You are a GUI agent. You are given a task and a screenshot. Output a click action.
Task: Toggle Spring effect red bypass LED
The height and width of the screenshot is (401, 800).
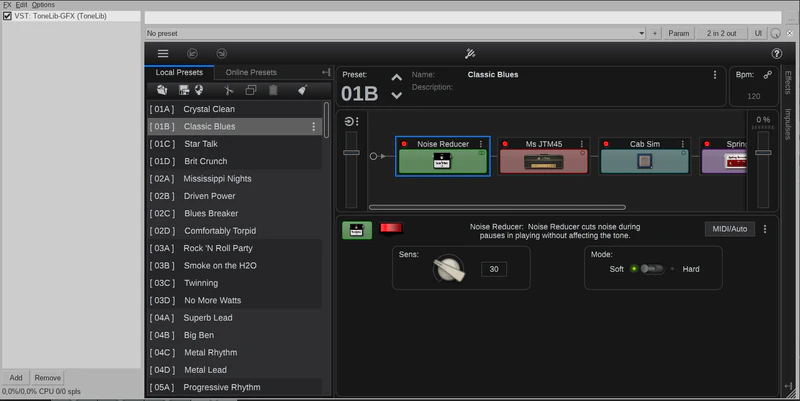point(707,144)
